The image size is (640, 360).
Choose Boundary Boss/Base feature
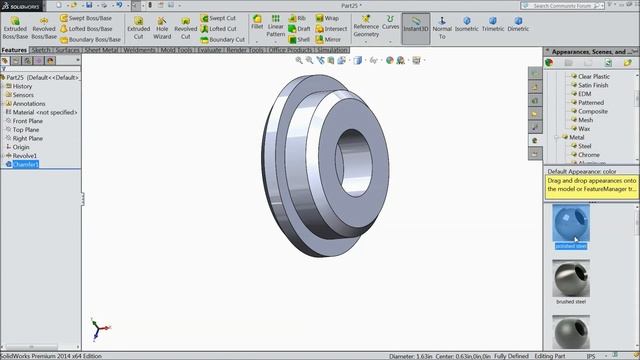pos(90,40)
